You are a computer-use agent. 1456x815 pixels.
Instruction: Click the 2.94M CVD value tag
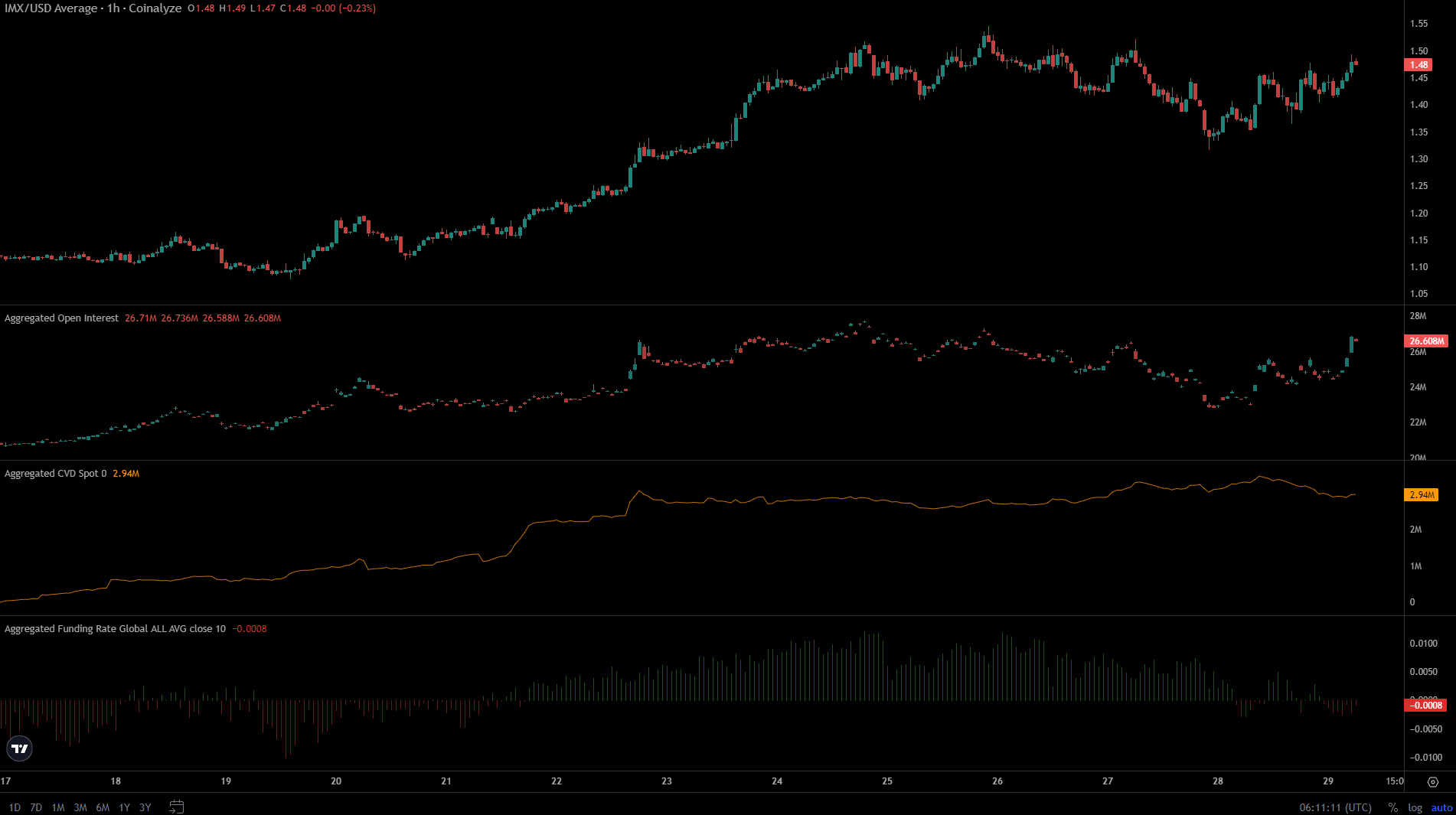coord(1422,495)
